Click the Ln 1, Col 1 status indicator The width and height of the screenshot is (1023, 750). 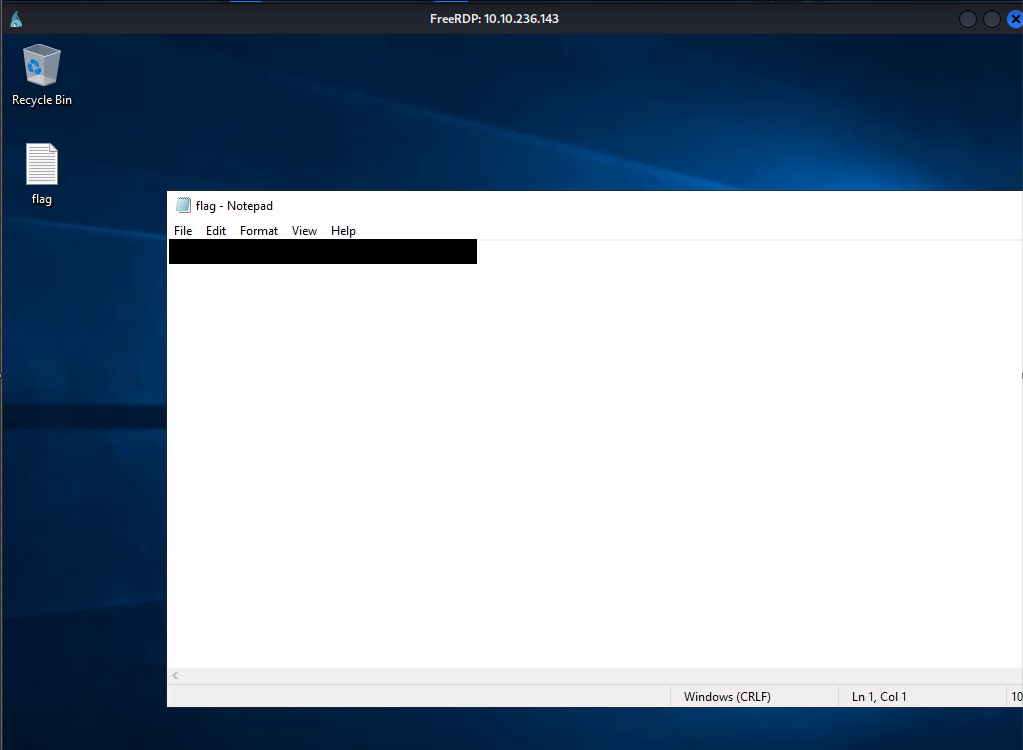[879, 697]
